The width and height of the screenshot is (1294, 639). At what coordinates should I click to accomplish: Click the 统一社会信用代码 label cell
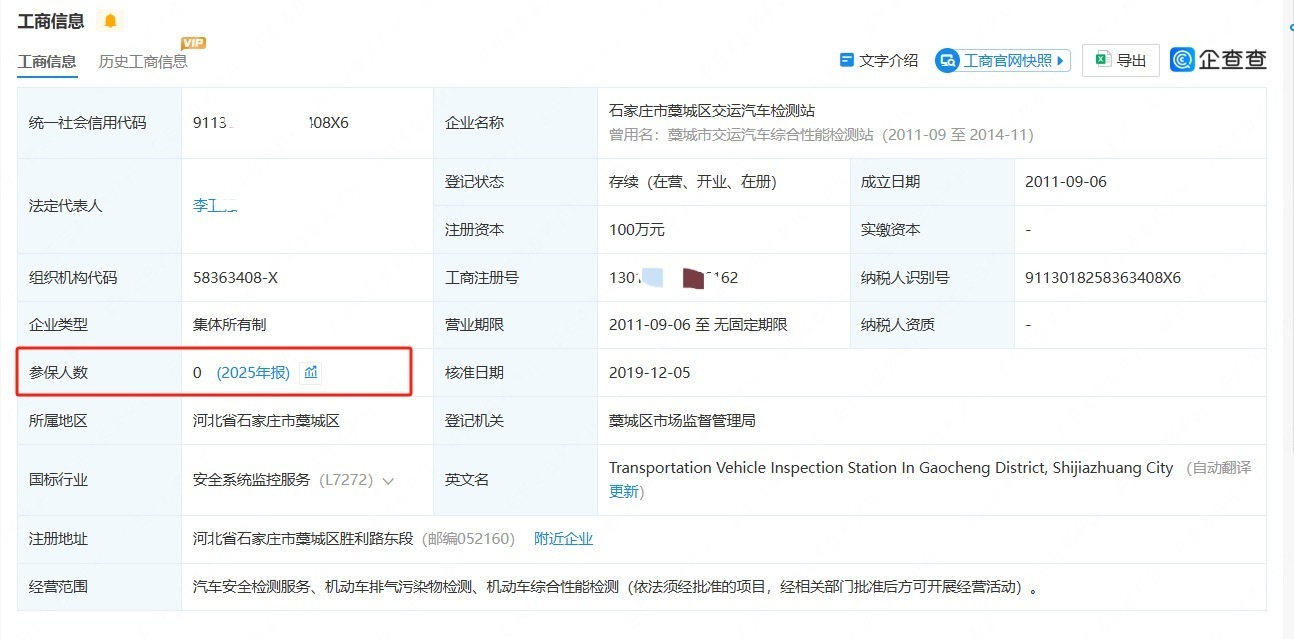point(99,122)
